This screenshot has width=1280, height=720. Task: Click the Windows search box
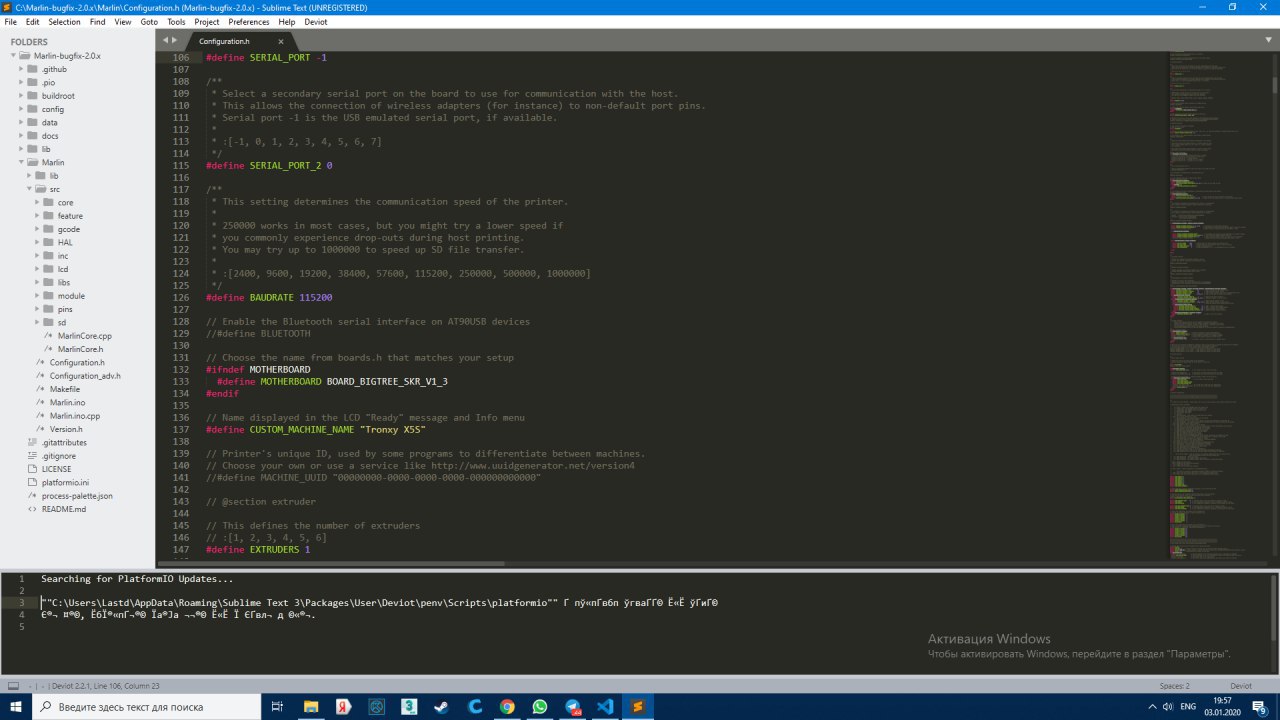tap(146, 706)
